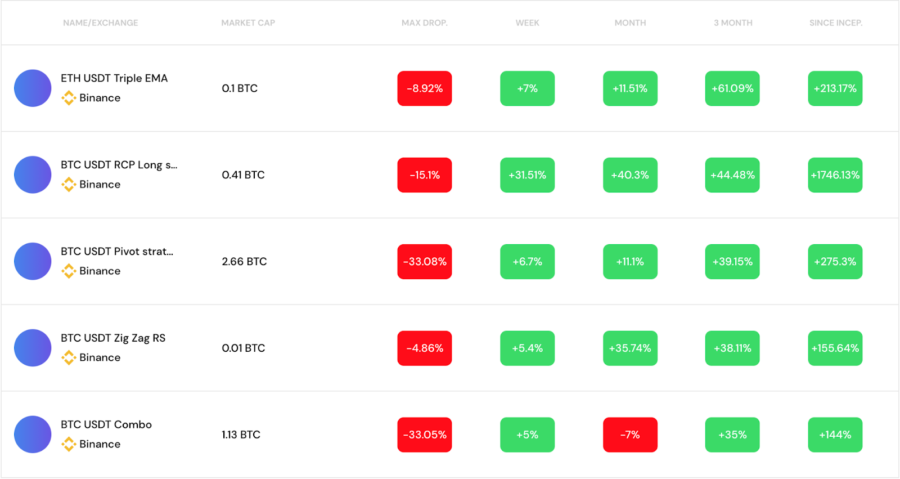The width and height of the screenshot is (900, 479).
Task: Sort by the 3 MONTH column header
Action: pyautogui.click(x=732, y=23)
